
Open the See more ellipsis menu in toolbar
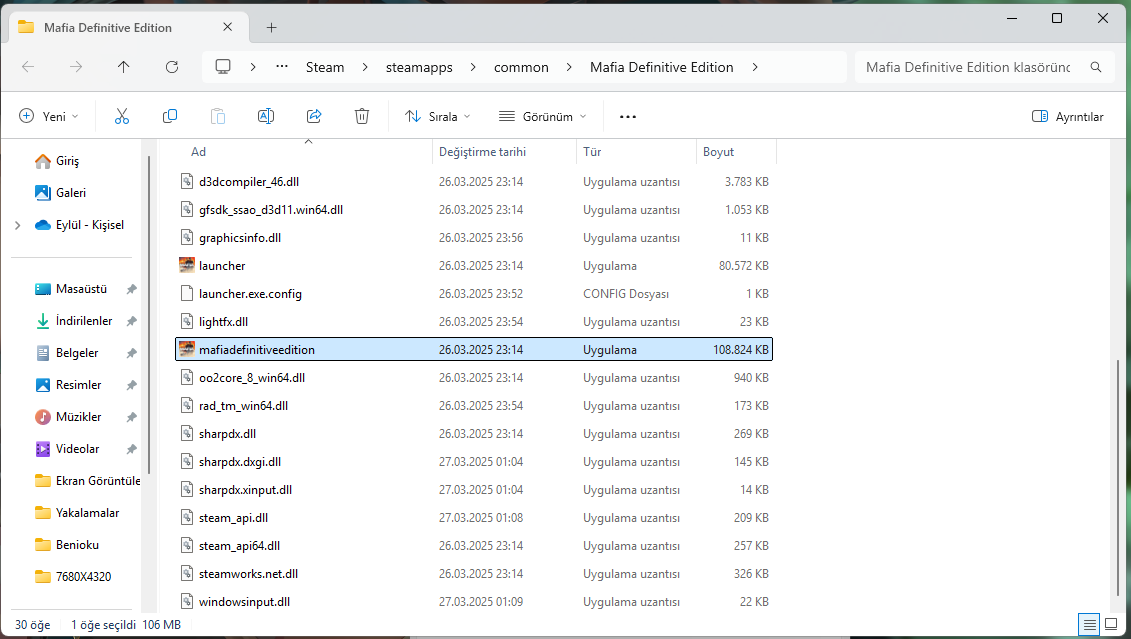coord(628,117)
